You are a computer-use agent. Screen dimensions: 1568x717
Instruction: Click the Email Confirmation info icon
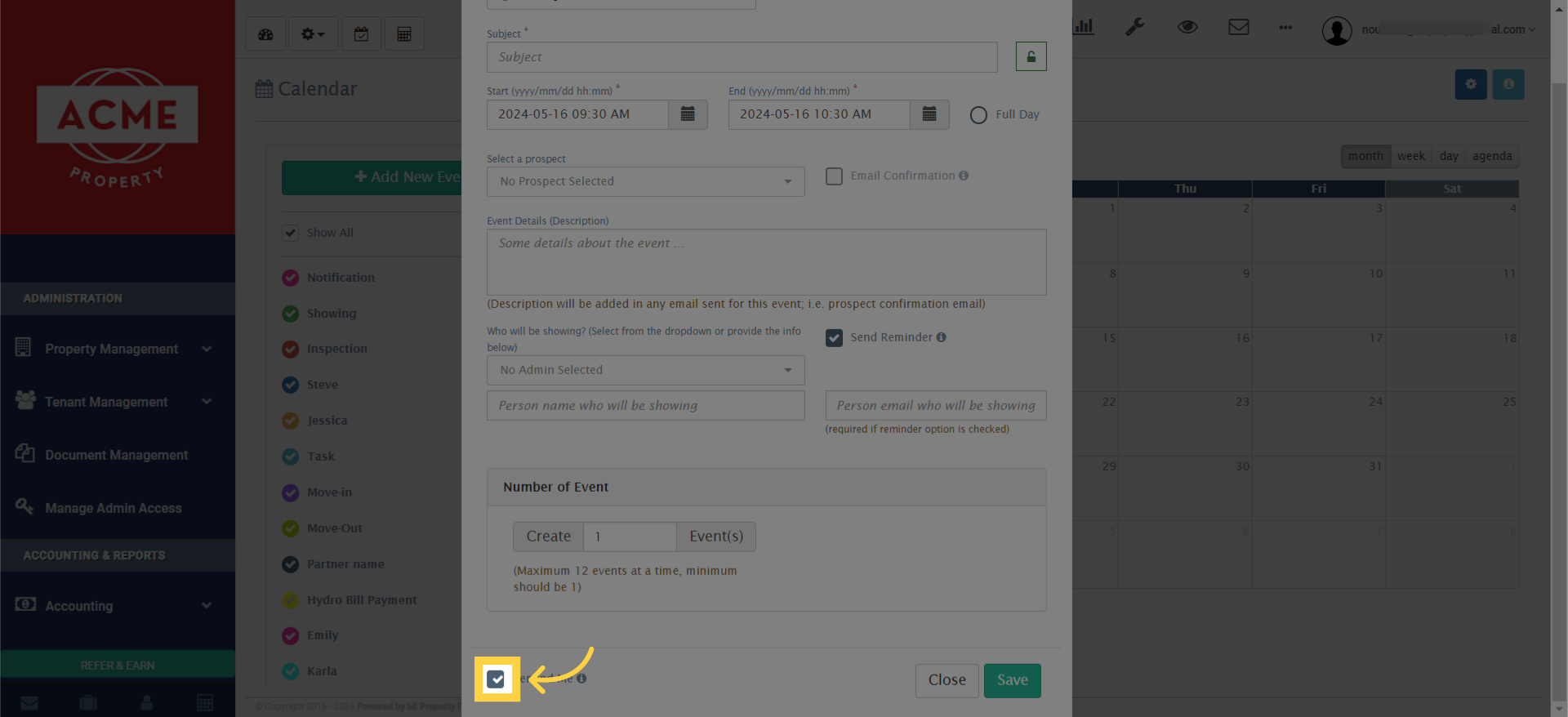[x=964, y=176]
